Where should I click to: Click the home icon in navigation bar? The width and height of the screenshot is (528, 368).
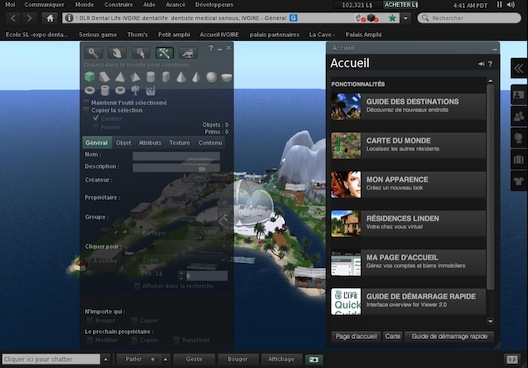tap(50, 18)
